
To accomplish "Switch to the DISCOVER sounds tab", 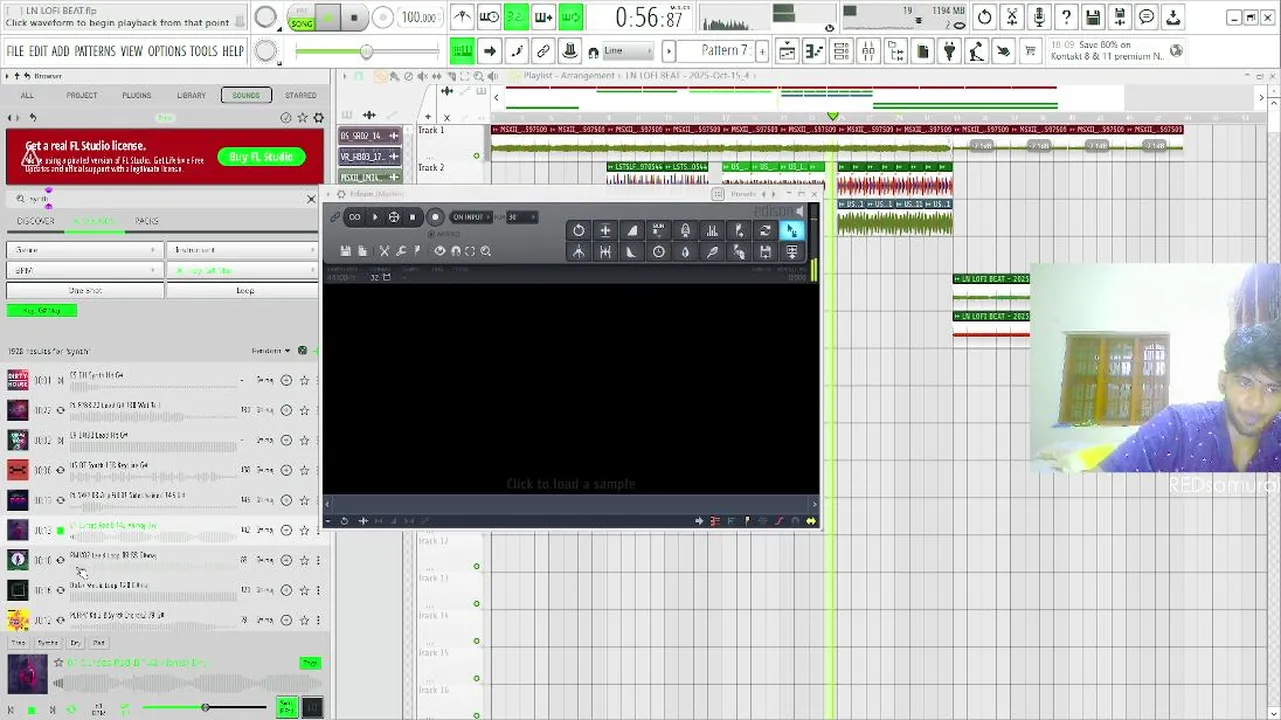I will (36, 221).
